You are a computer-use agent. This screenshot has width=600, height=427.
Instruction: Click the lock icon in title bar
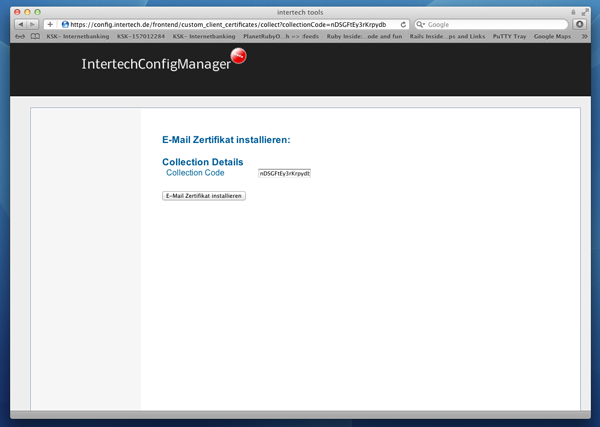[573, 12]
